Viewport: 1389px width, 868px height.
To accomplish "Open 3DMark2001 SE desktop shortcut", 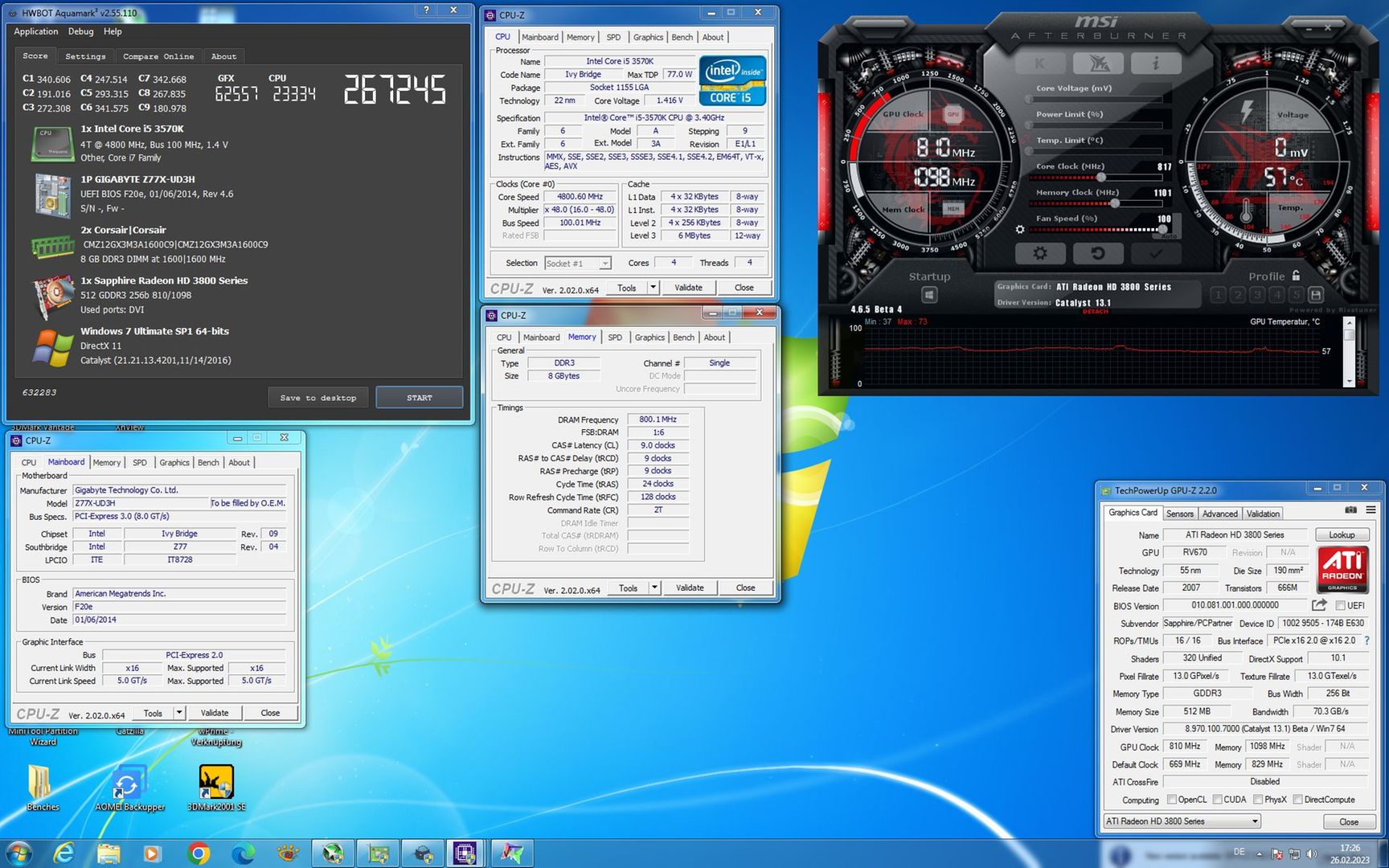I will click(216, 788).
